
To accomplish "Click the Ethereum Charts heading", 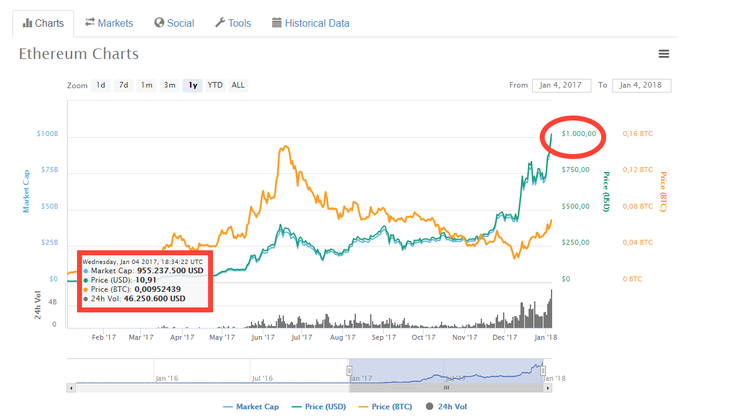I will click(x=79, y=54).
